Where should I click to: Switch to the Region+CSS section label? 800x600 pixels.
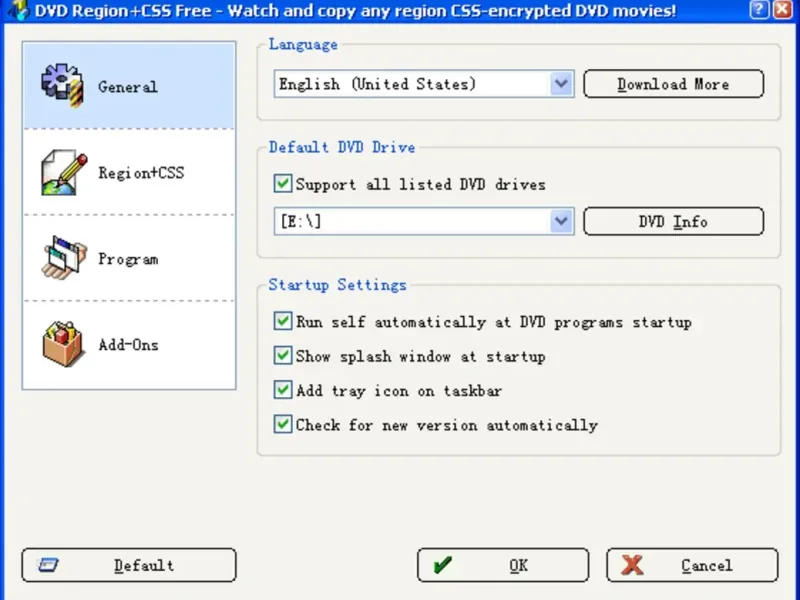(141, 173)
